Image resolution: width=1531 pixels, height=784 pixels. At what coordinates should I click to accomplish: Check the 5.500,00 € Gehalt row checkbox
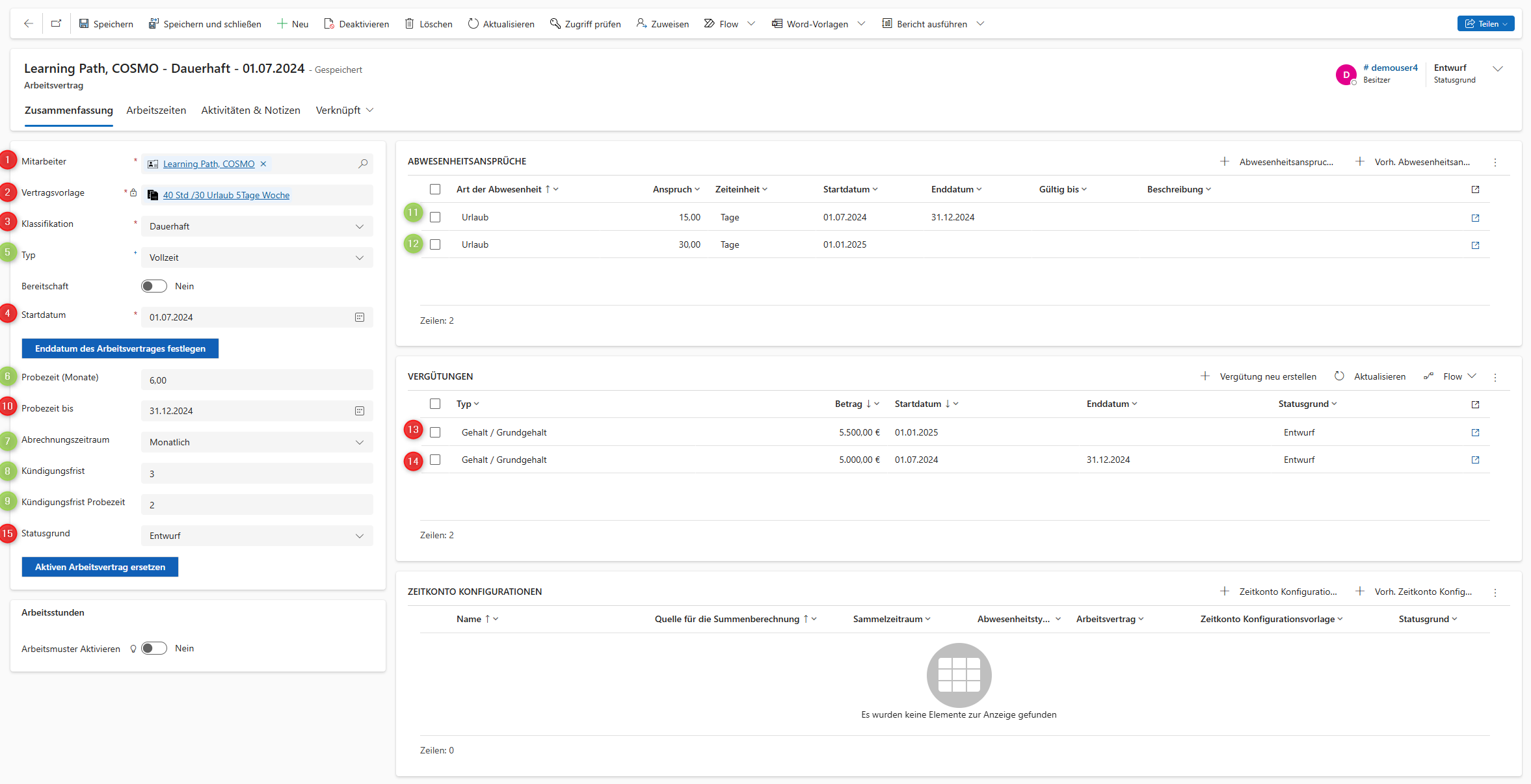435,432
